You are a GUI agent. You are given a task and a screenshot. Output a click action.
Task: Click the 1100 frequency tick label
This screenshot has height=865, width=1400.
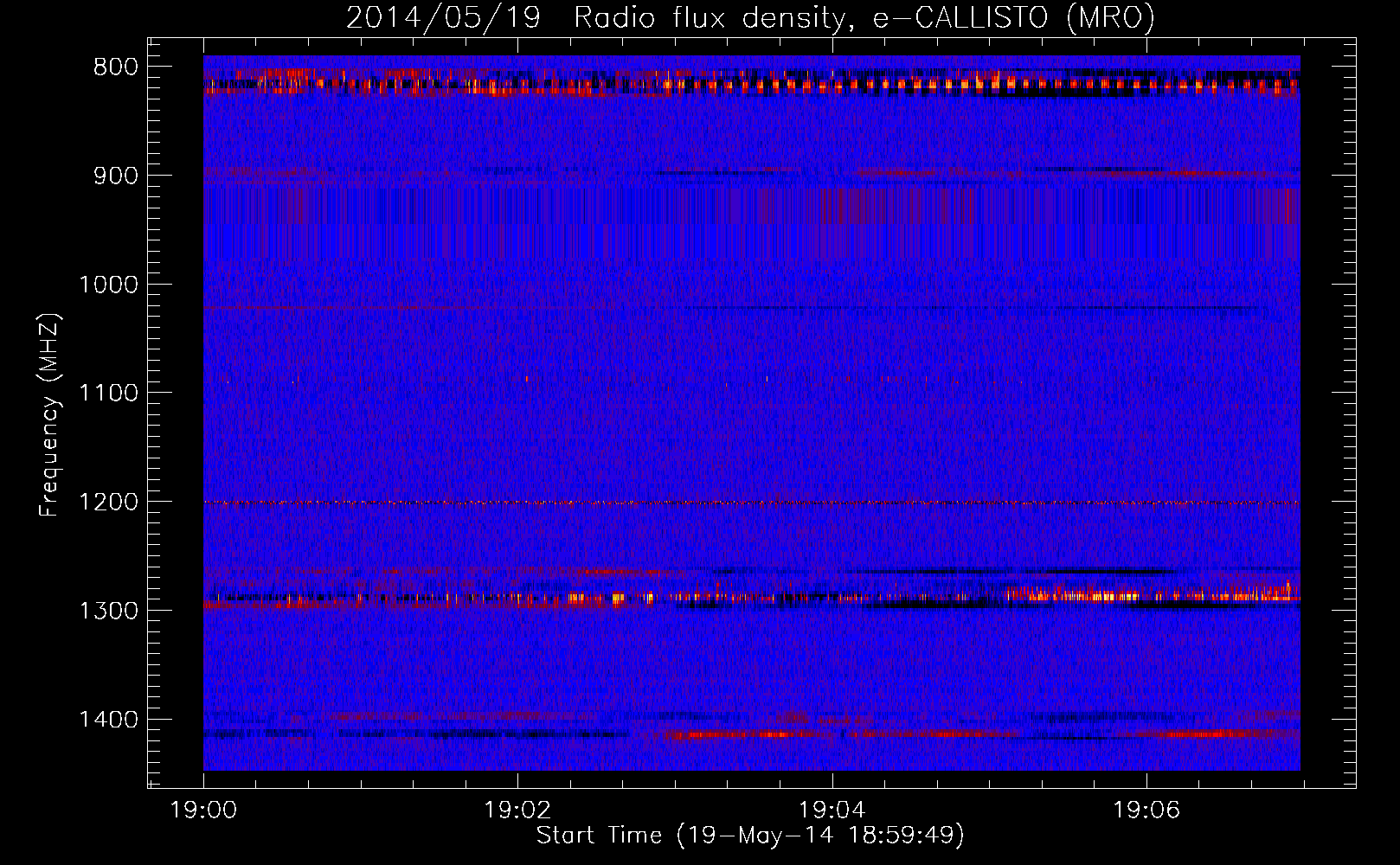[108, 393]
